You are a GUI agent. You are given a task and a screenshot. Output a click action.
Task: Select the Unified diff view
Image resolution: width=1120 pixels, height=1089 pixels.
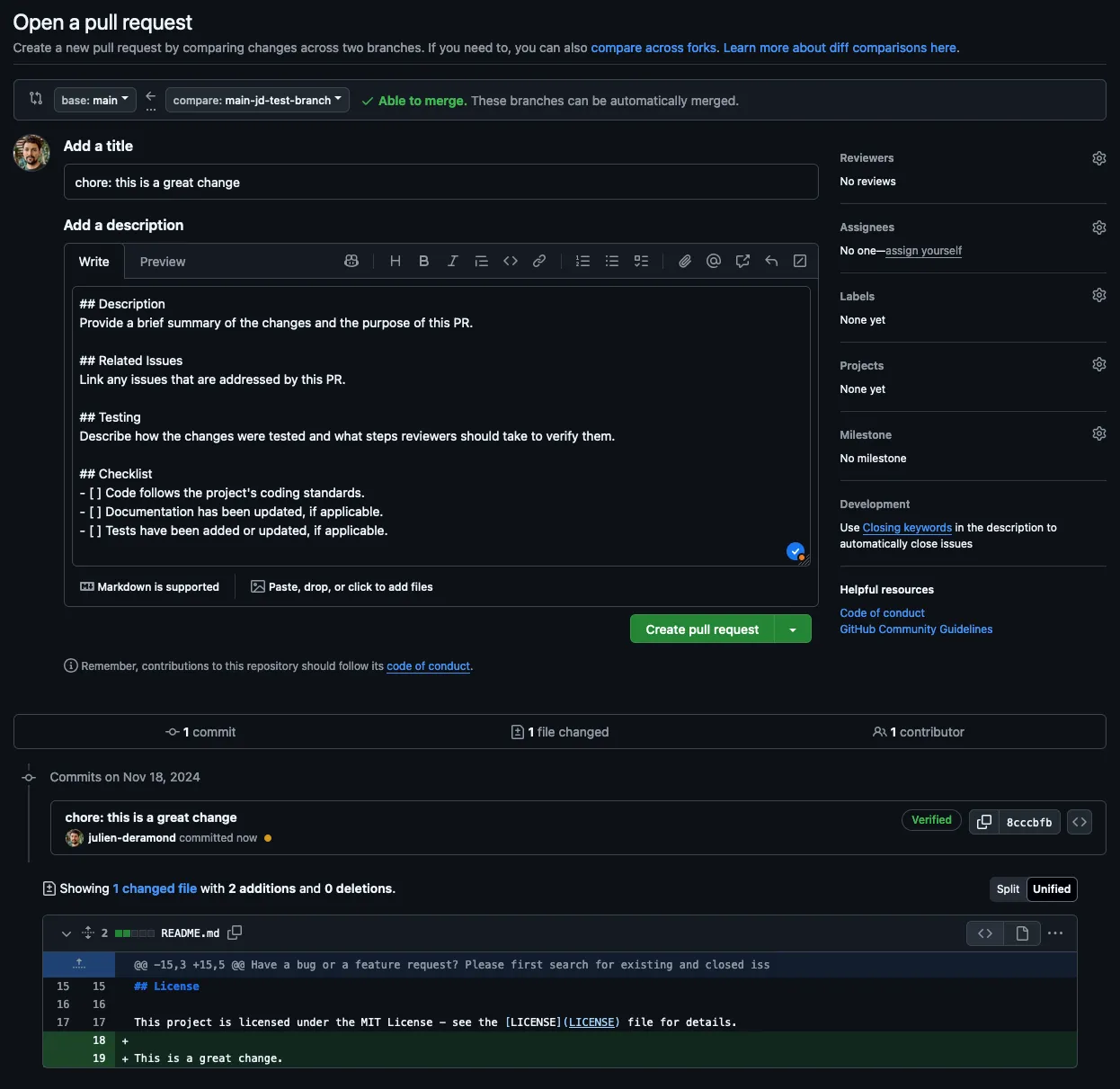pyautogui.click(x=1051, y=888)
